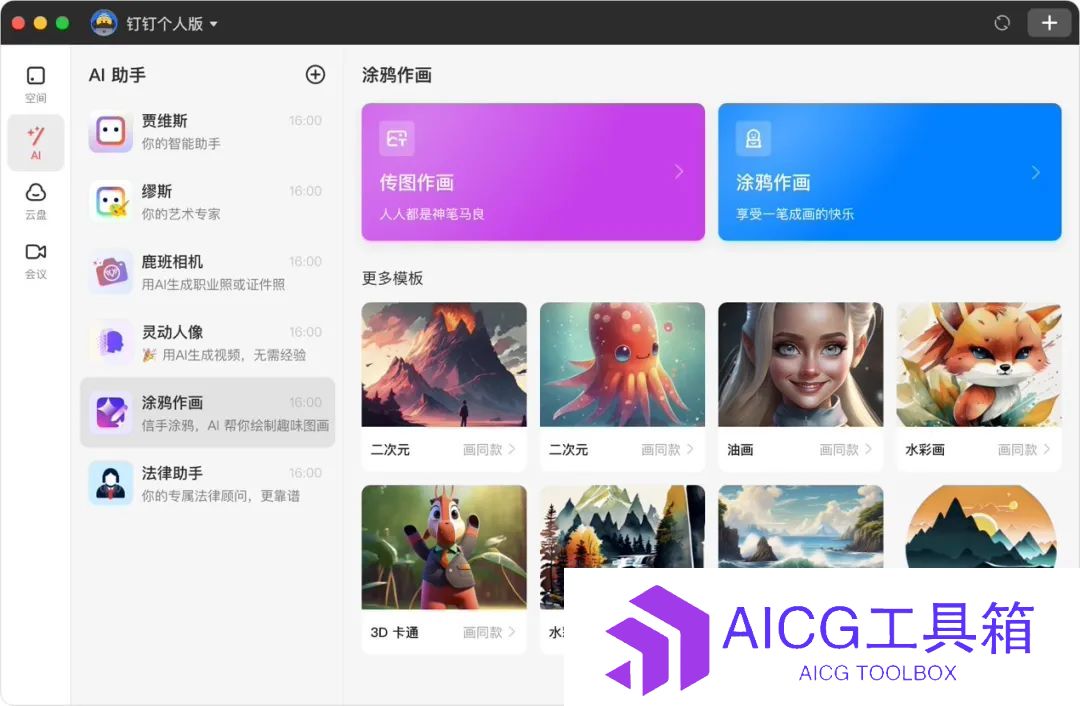1080x706 pixels.
Task: Click the 3D 卡通 template label
Action: tap(394, 632)
